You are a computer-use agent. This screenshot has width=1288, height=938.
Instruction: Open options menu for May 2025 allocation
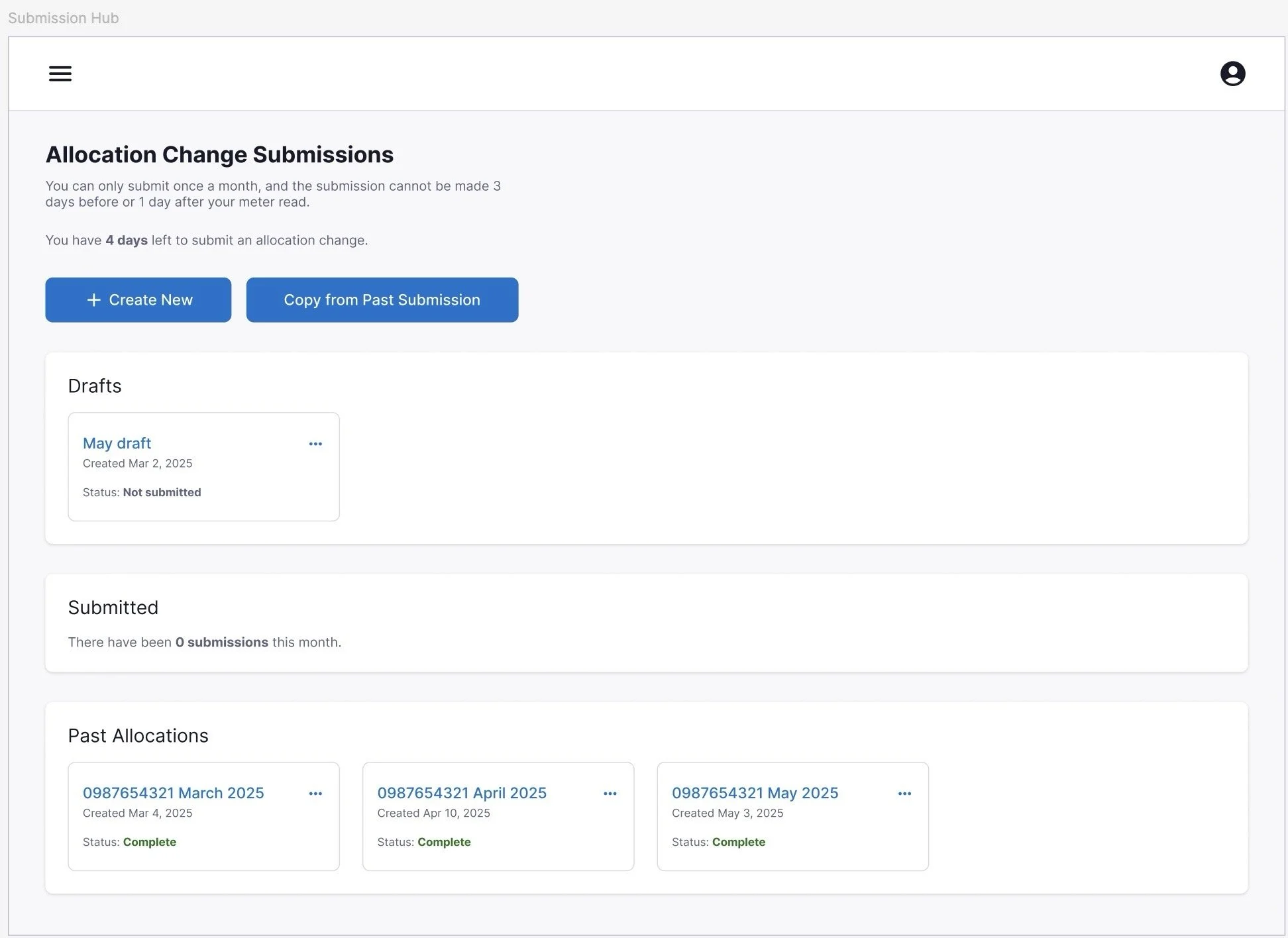(904, 794)
